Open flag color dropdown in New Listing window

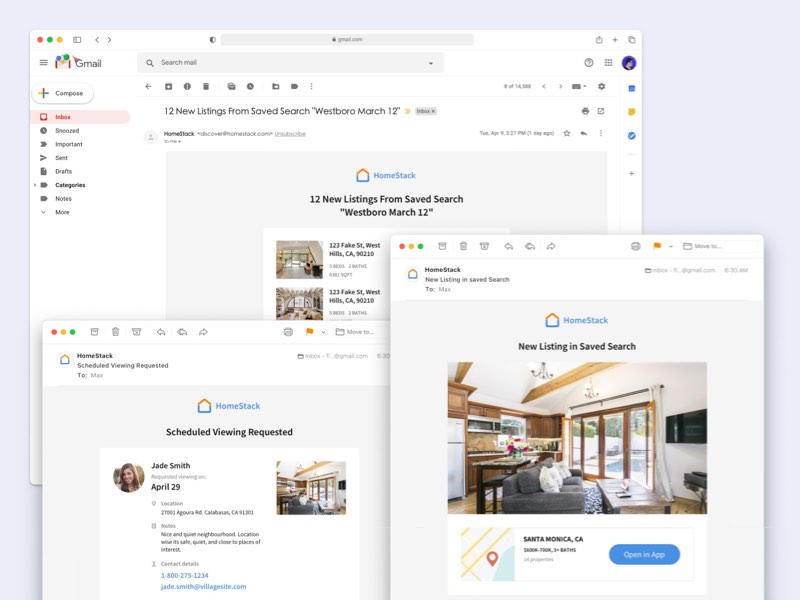click(x=671, y=246)
